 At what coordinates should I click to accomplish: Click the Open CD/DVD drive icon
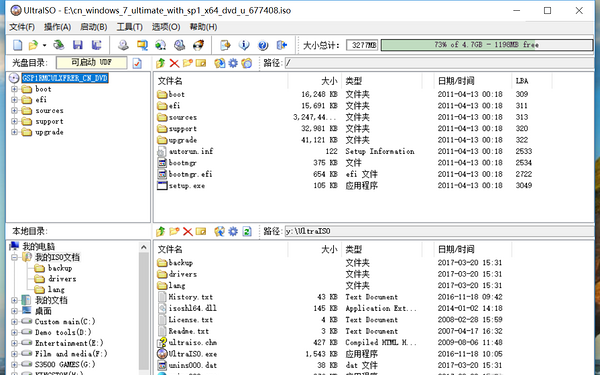pos(59,45)
